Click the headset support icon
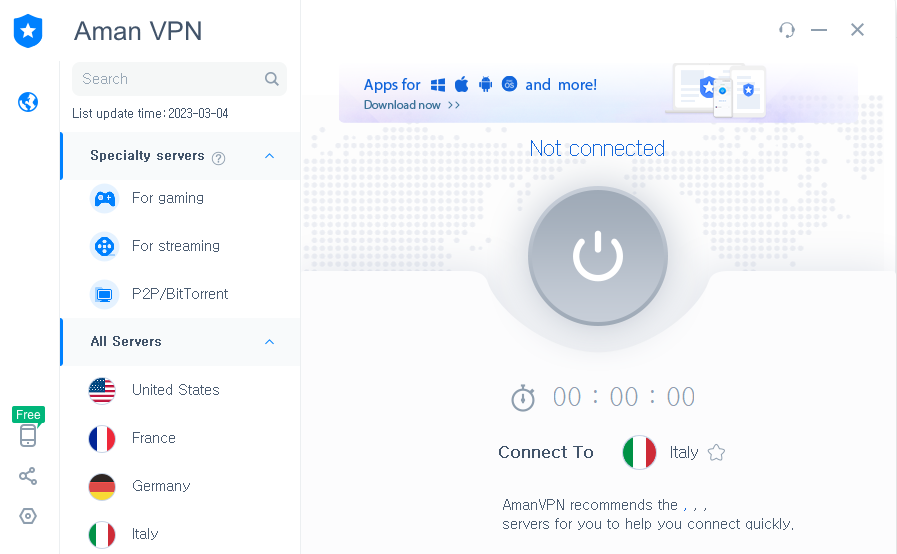This screenshot has width=897, height=554. (x=787, y=29)
